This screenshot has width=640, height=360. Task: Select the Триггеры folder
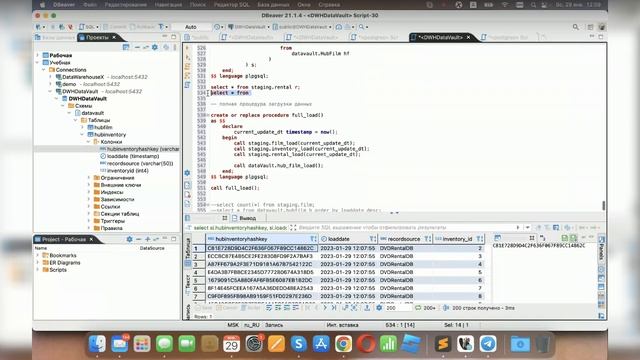coord(109,221)
